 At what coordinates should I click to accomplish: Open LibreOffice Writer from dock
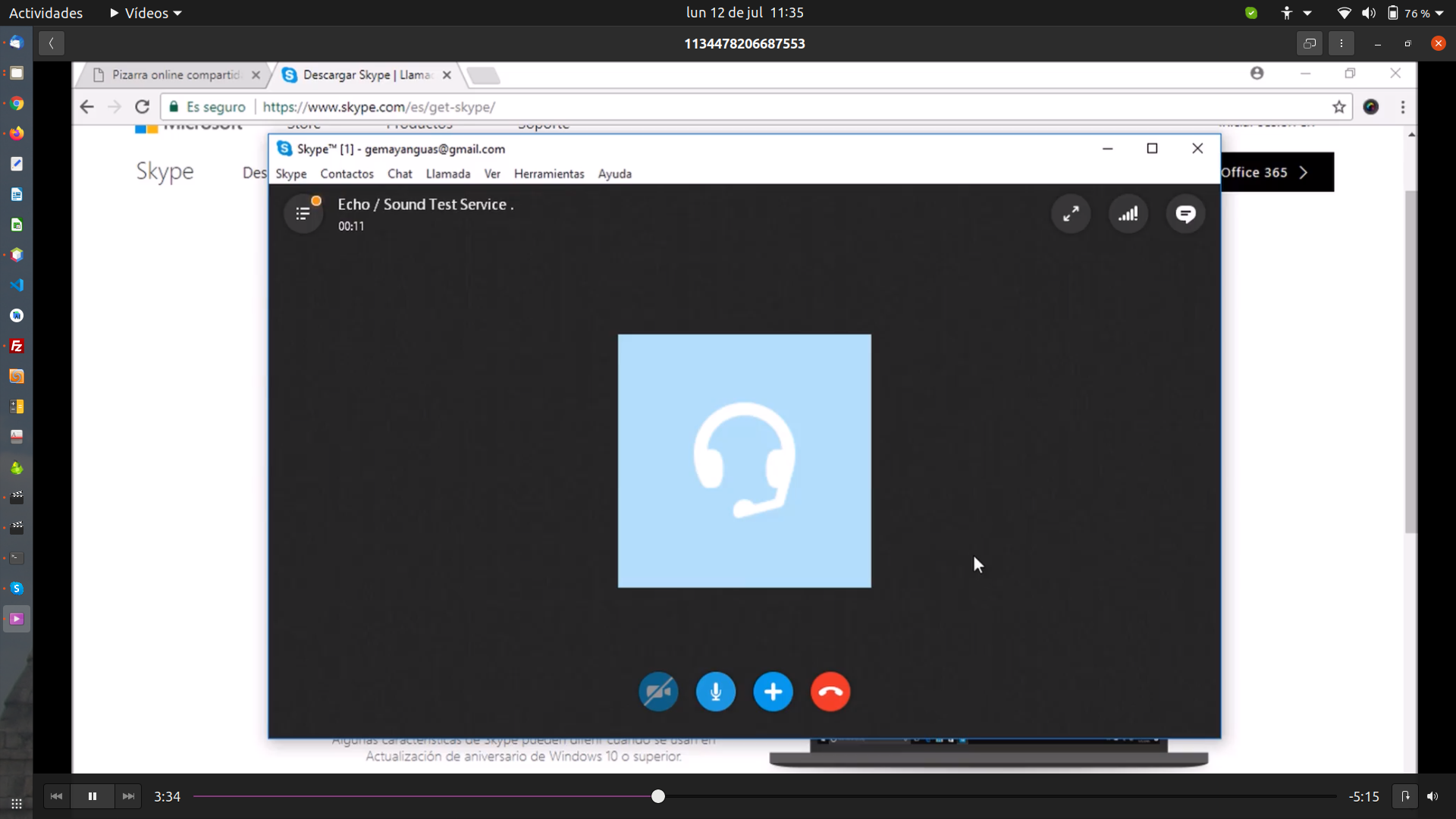(17, 194)
